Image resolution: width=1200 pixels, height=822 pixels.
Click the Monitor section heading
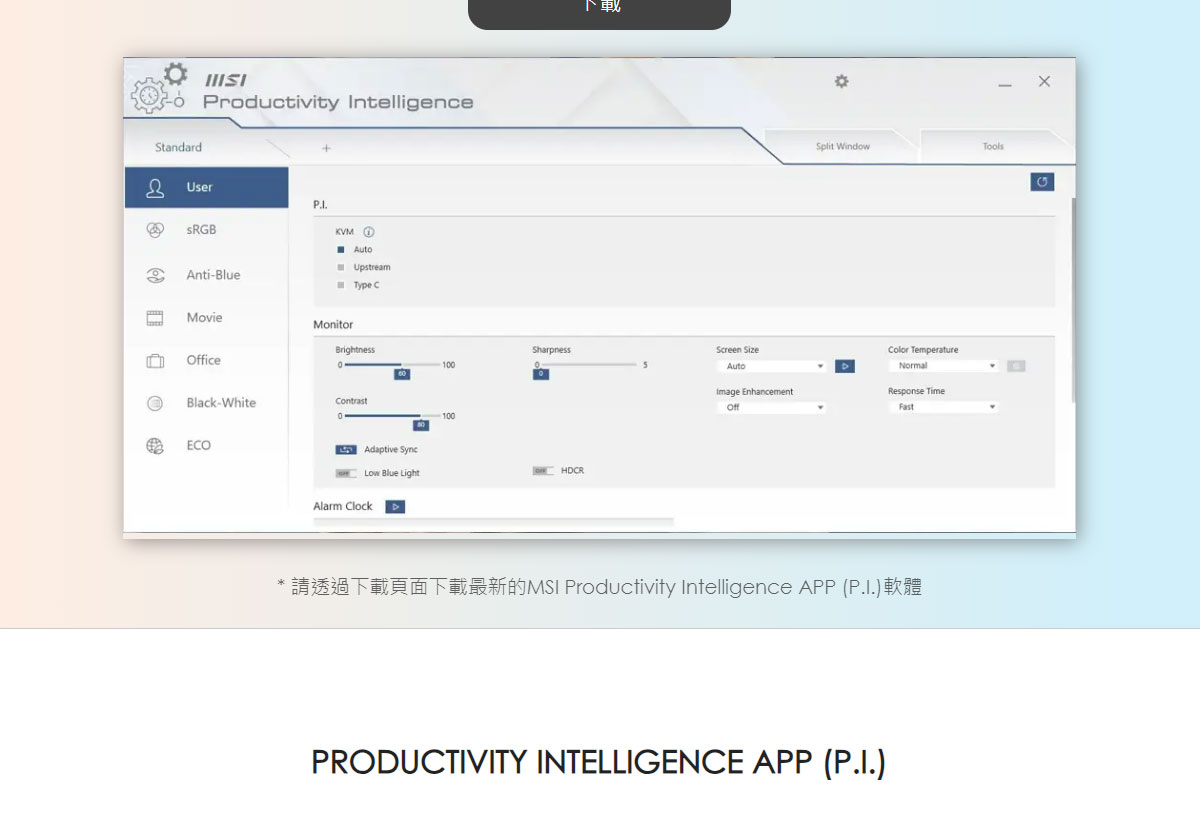(x=333, y=325)
